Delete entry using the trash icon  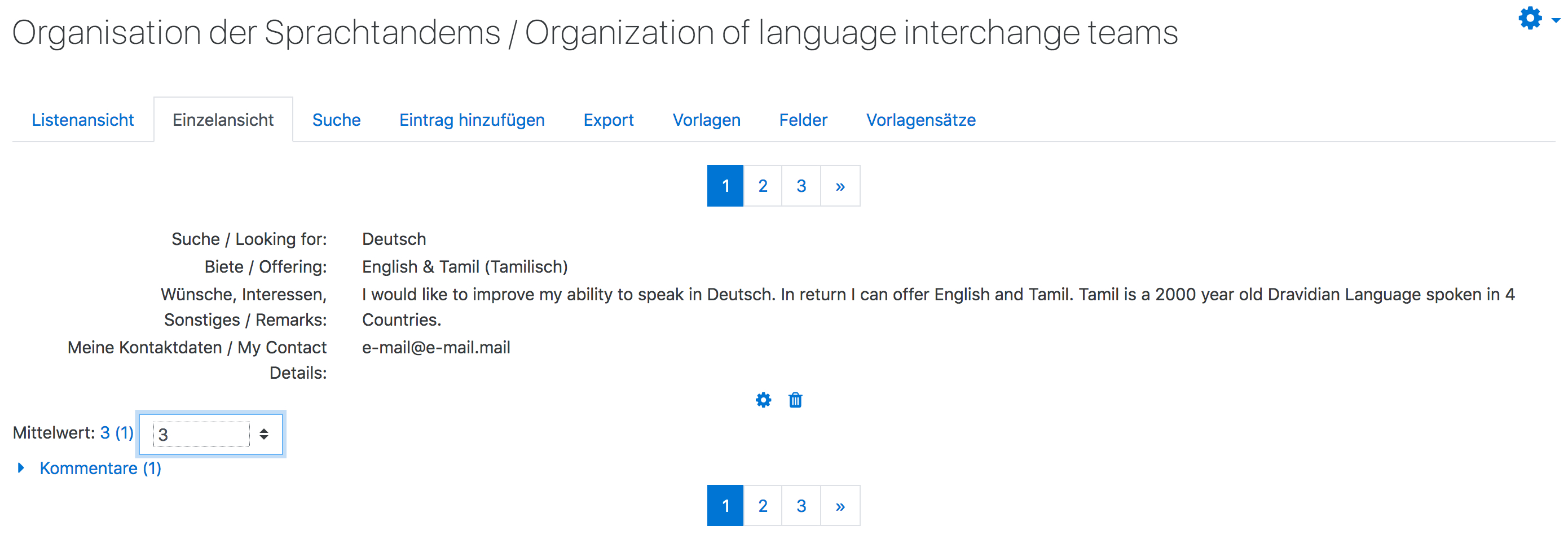click(x=796, y=400)
